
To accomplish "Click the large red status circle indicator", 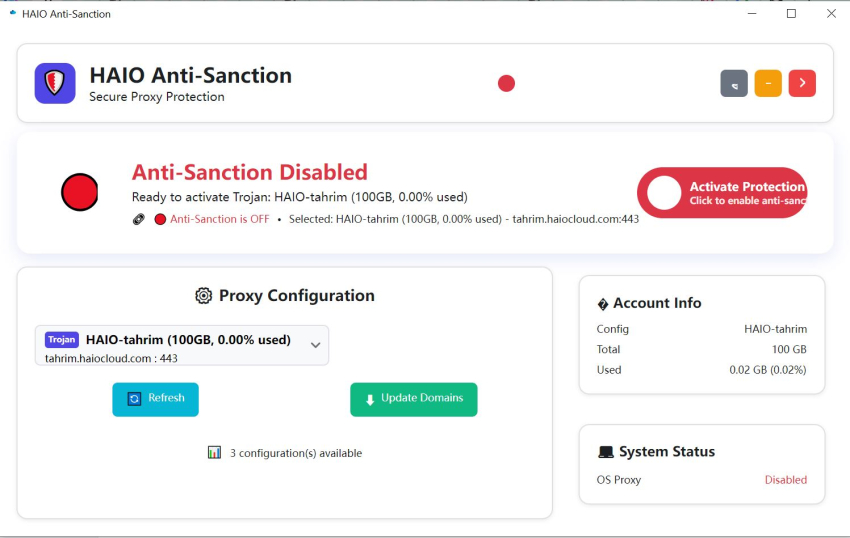I will (x=80, y=192).
